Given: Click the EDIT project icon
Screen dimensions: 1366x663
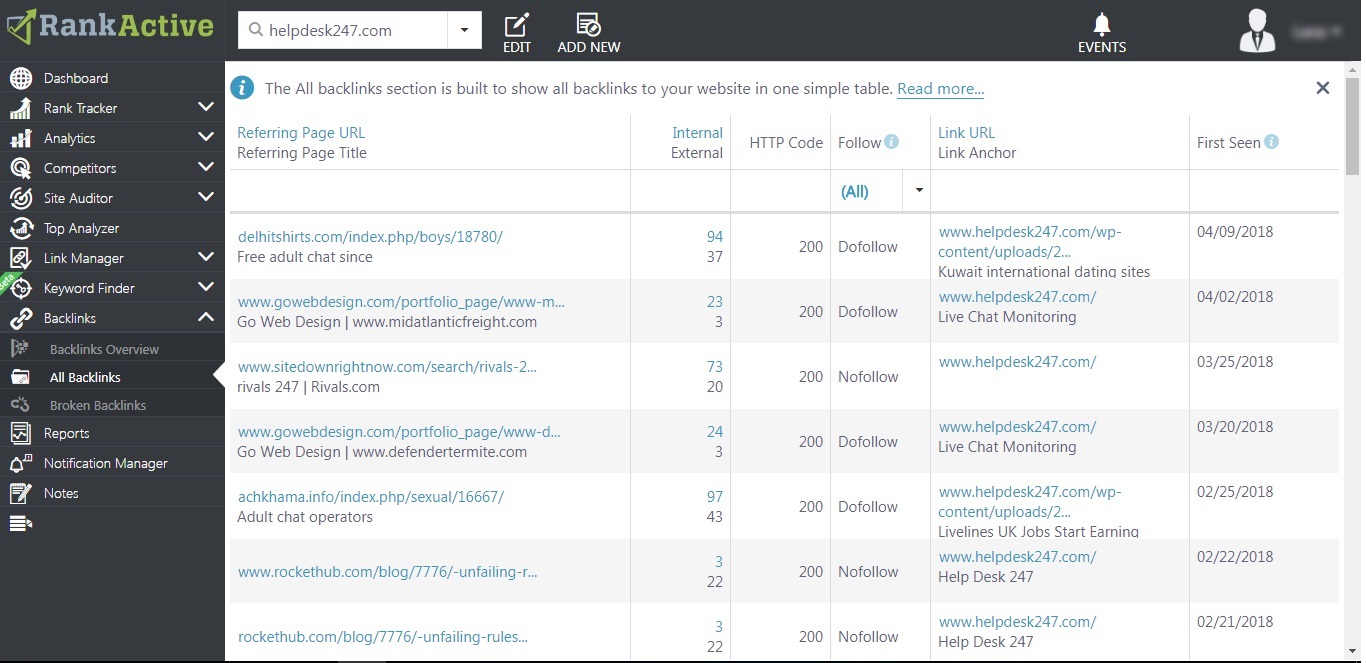Looking at the screenshot, I should point(517,25).
